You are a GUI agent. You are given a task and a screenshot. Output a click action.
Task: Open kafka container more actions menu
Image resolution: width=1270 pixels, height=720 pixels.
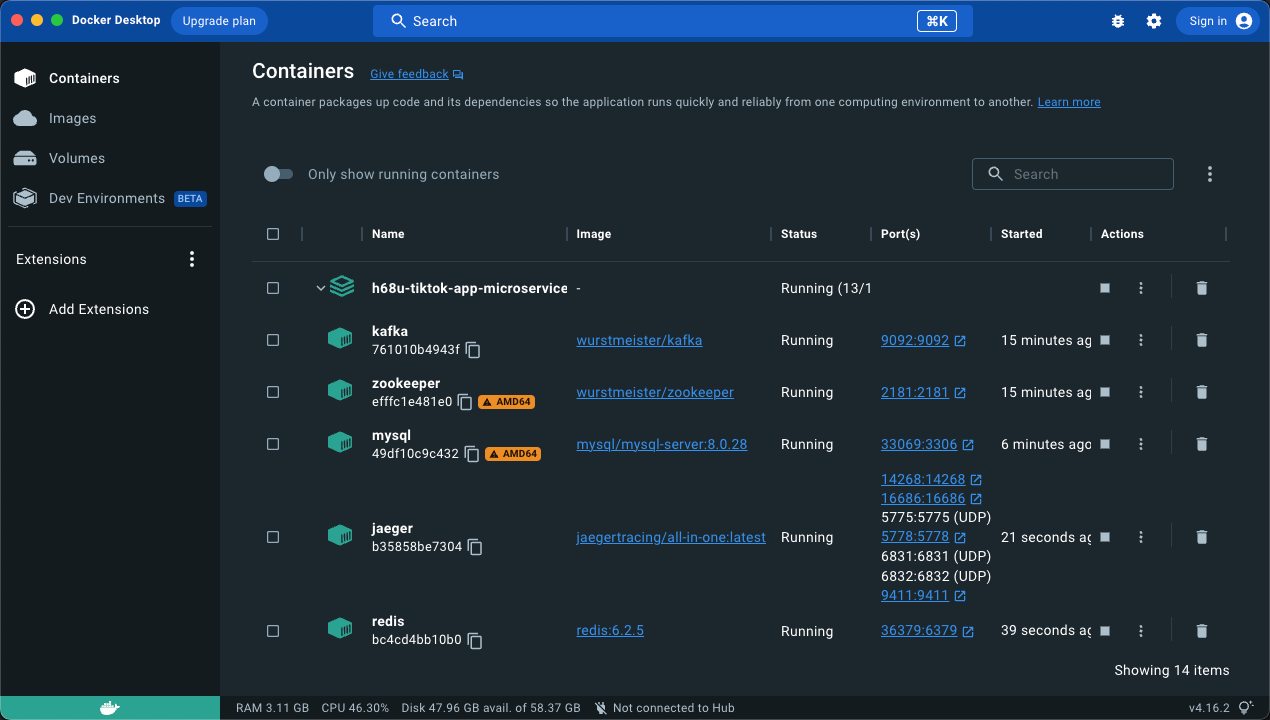point(1141,340)
